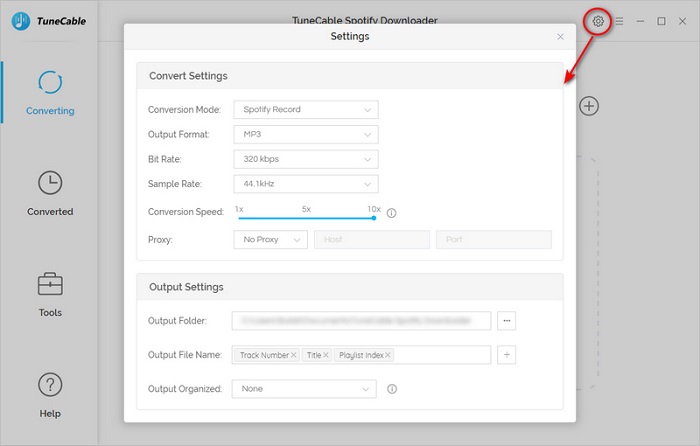Browse for output folder with ellipsis button
Image resolution: width=700 pixels, height=446 pixels.
[507, 321]
